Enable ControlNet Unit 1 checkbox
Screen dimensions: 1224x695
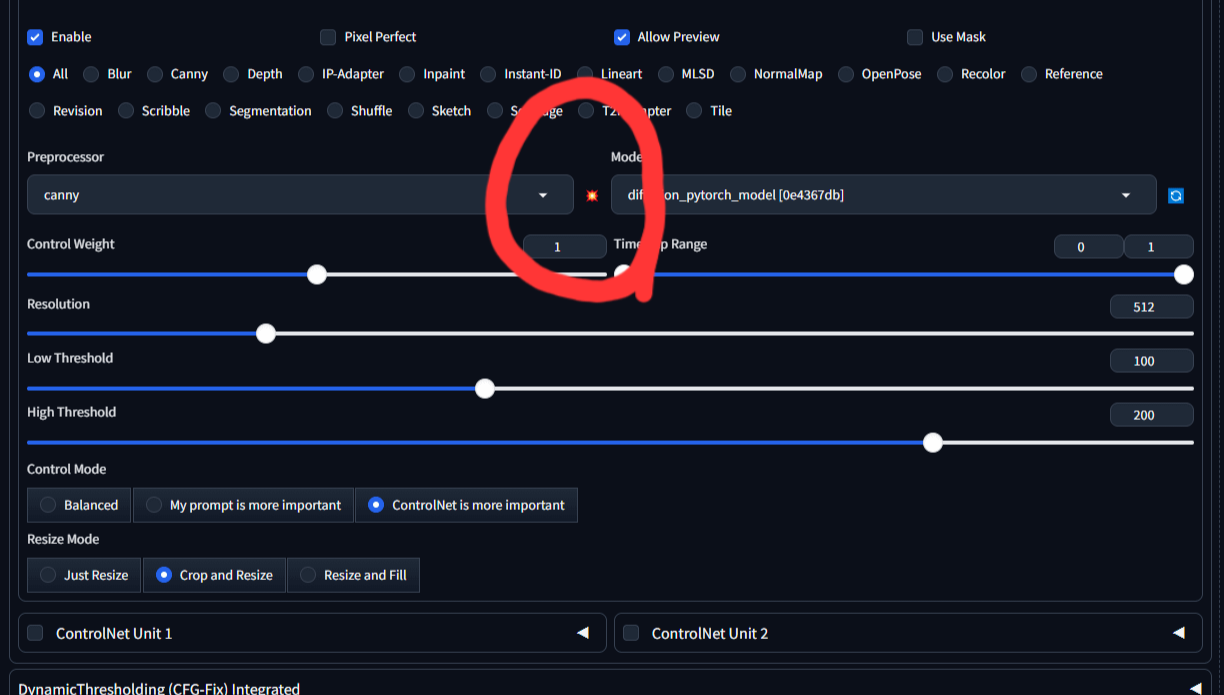[35, 633]
